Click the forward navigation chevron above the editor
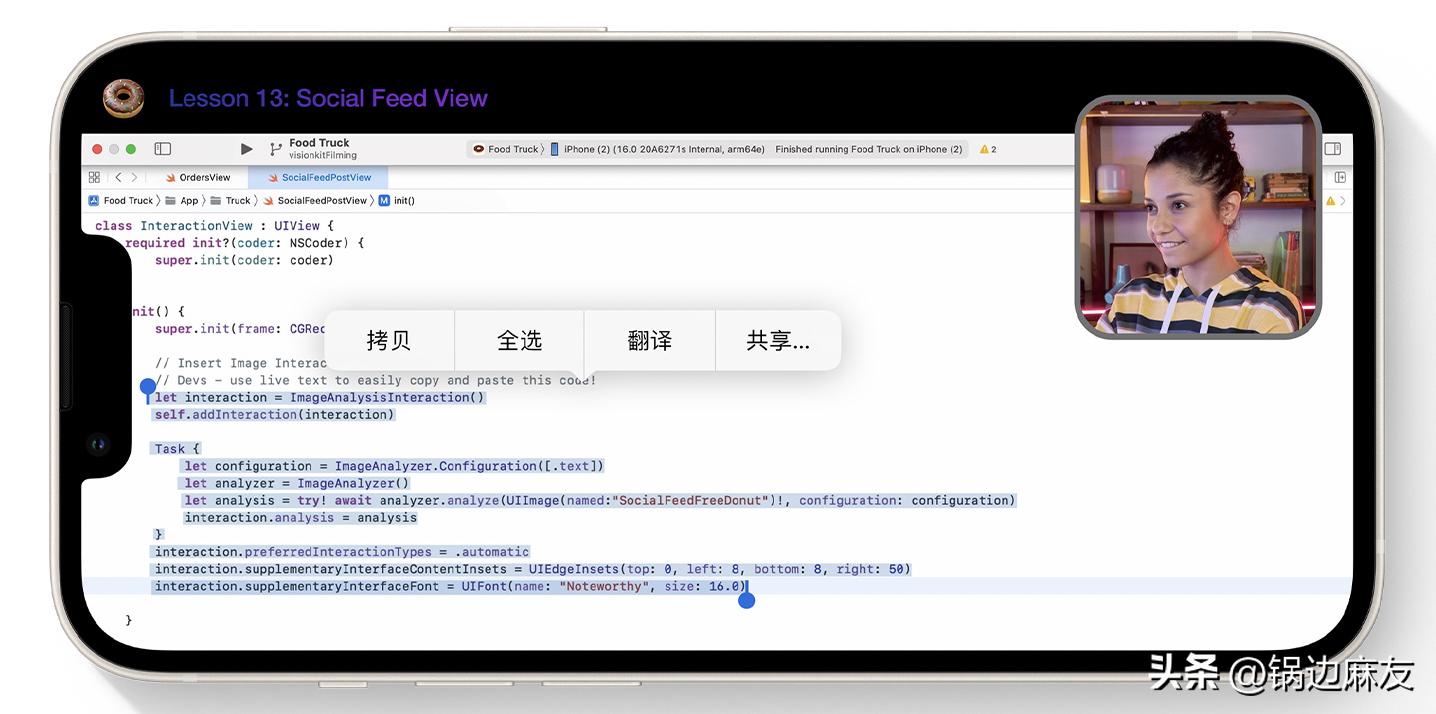The width and height of the screenshot is (1436, 714). (x=135, y=176)
